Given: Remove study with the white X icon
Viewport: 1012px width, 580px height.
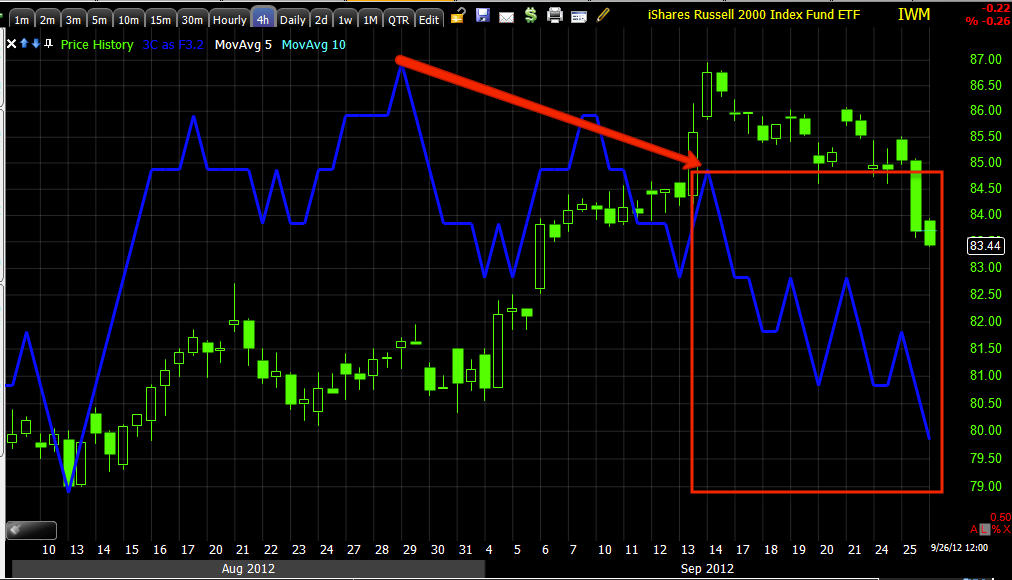Looking at the screenshot, I should coord(11,44).
